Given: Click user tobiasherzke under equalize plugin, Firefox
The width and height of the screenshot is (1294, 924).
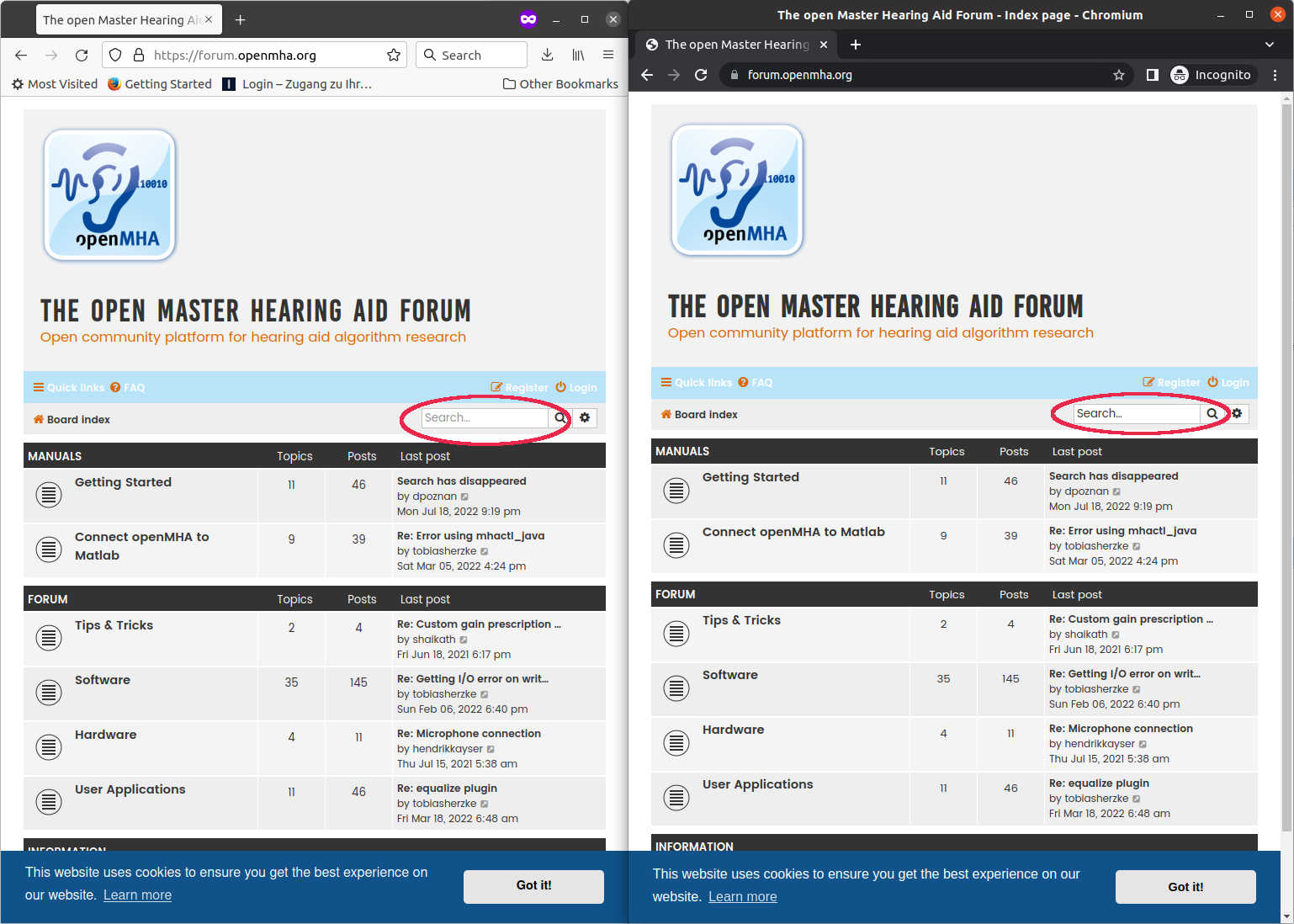Looking at the screenshot, I should click(444, 804).
